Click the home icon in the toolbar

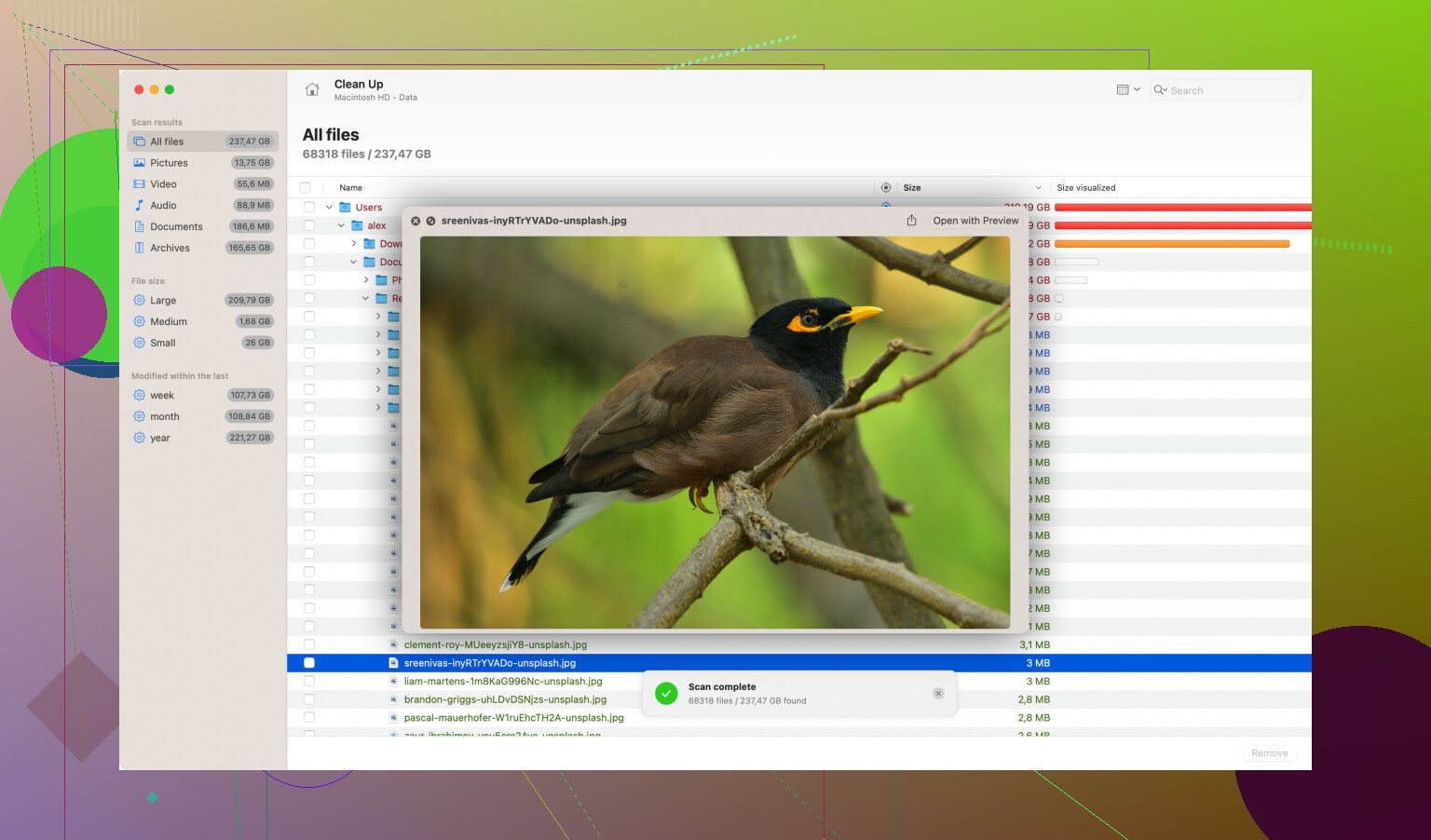tap(312, 90)
